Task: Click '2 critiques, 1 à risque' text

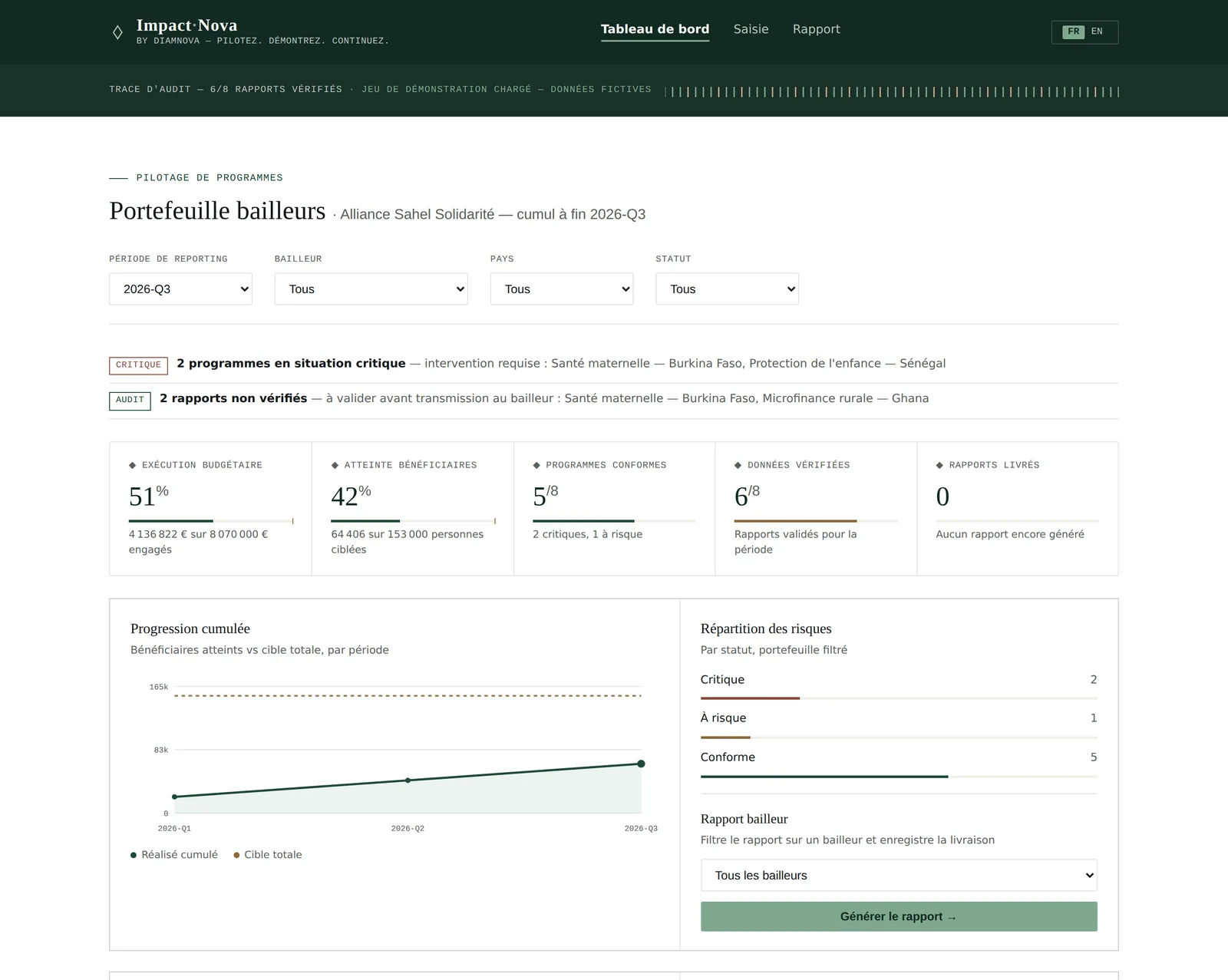Action: (587, 534)
